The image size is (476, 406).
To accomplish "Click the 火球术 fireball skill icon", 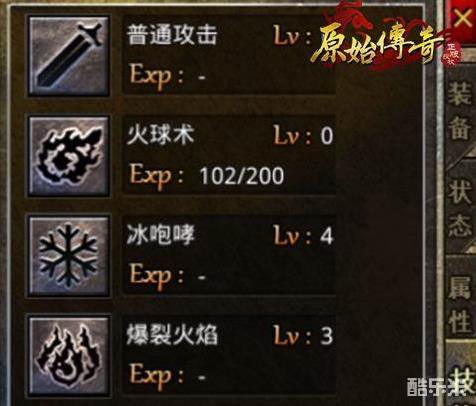I will [69, 156].
